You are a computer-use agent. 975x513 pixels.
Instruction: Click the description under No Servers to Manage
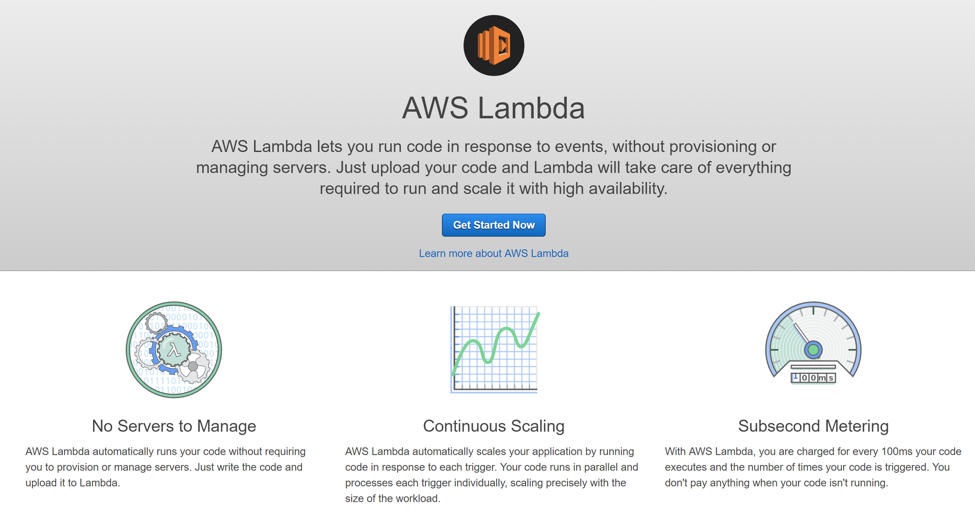[x=166, y=467]
